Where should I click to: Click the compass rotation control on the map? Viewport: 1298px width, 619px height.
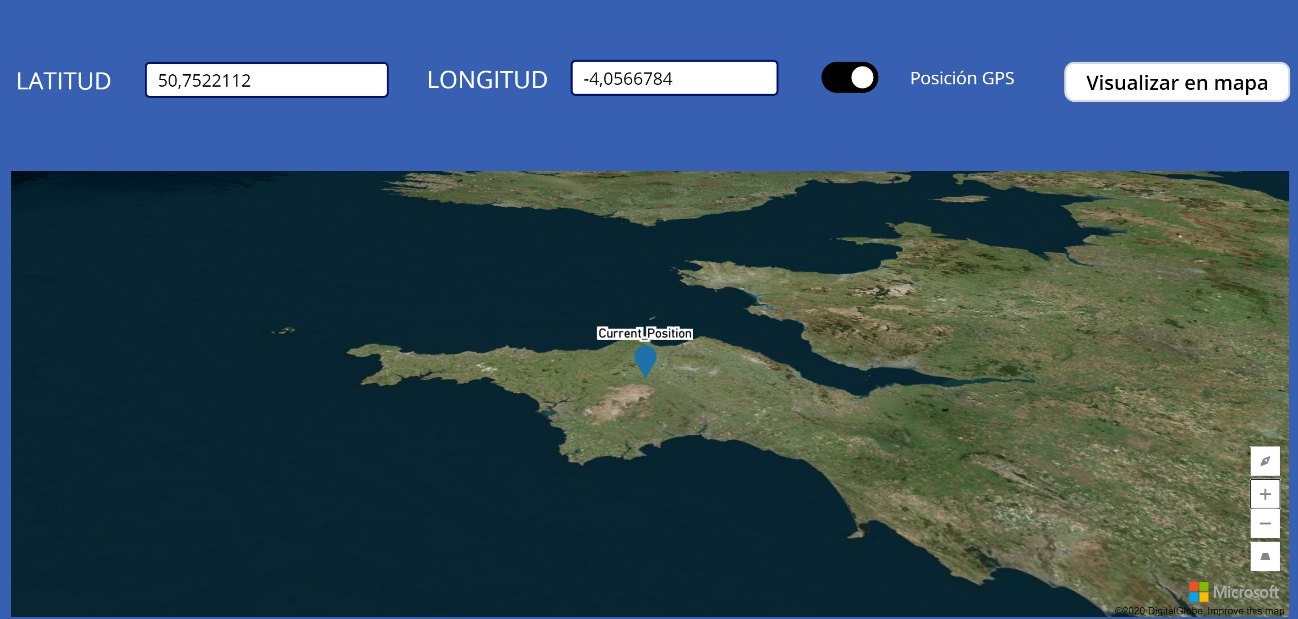pos(1265,461)
